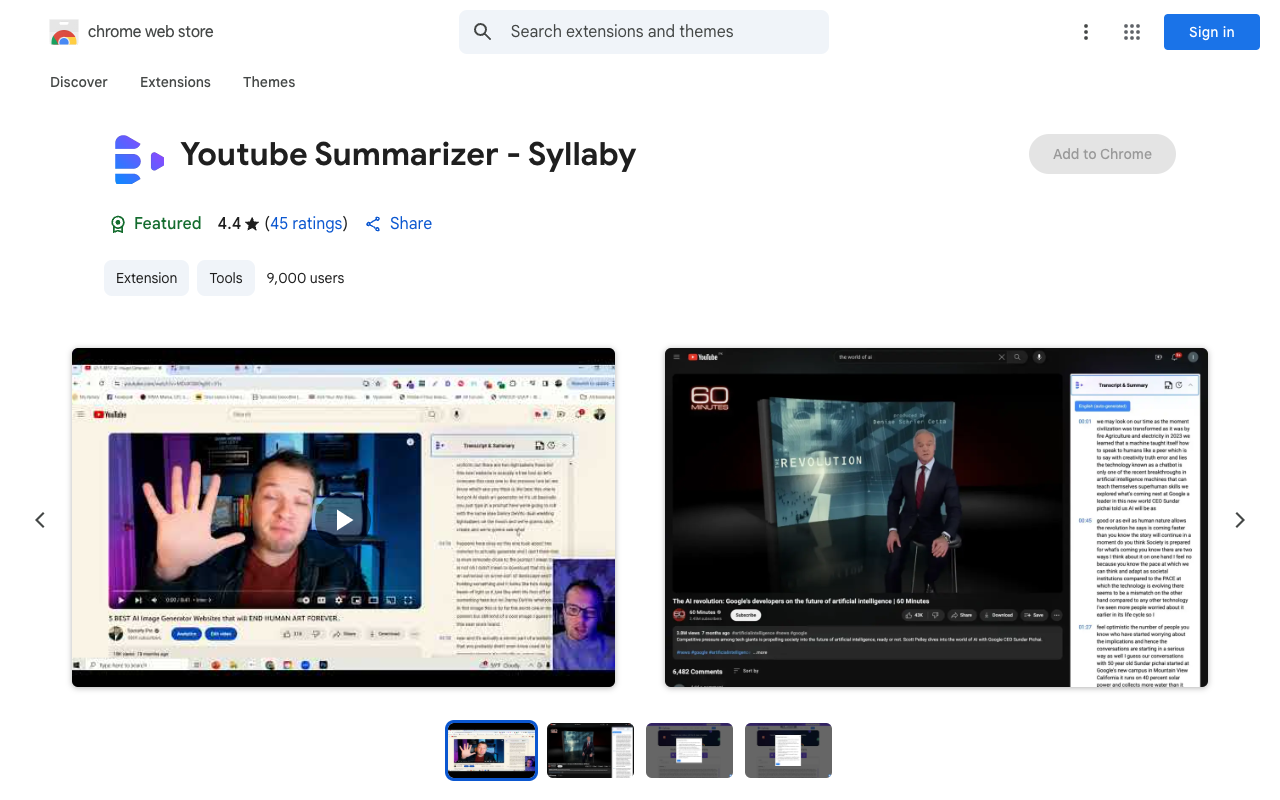Click the Syllaby extension logo icon
The height and width of the screenshot is (800, 1280).
click(x=139, y=159)
